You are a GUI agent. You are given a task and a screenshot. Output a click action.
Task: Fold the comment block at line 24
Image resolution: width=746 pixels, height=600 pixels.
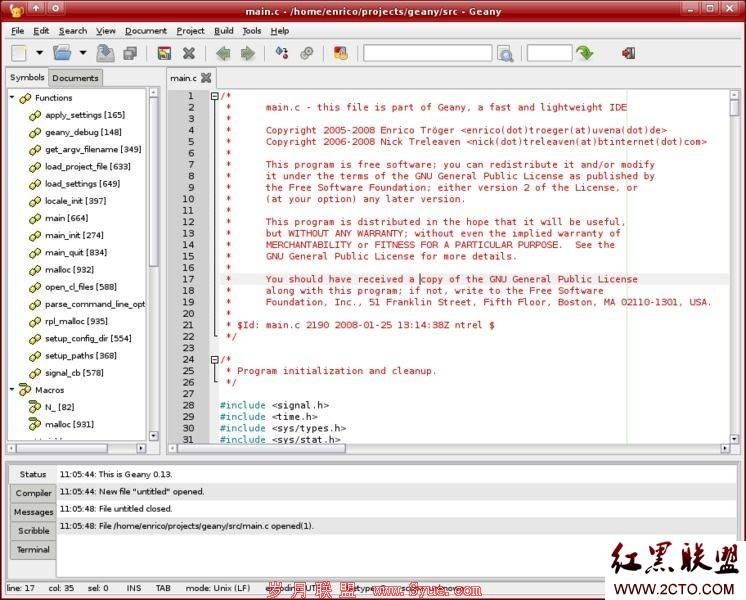coord(215,360)
